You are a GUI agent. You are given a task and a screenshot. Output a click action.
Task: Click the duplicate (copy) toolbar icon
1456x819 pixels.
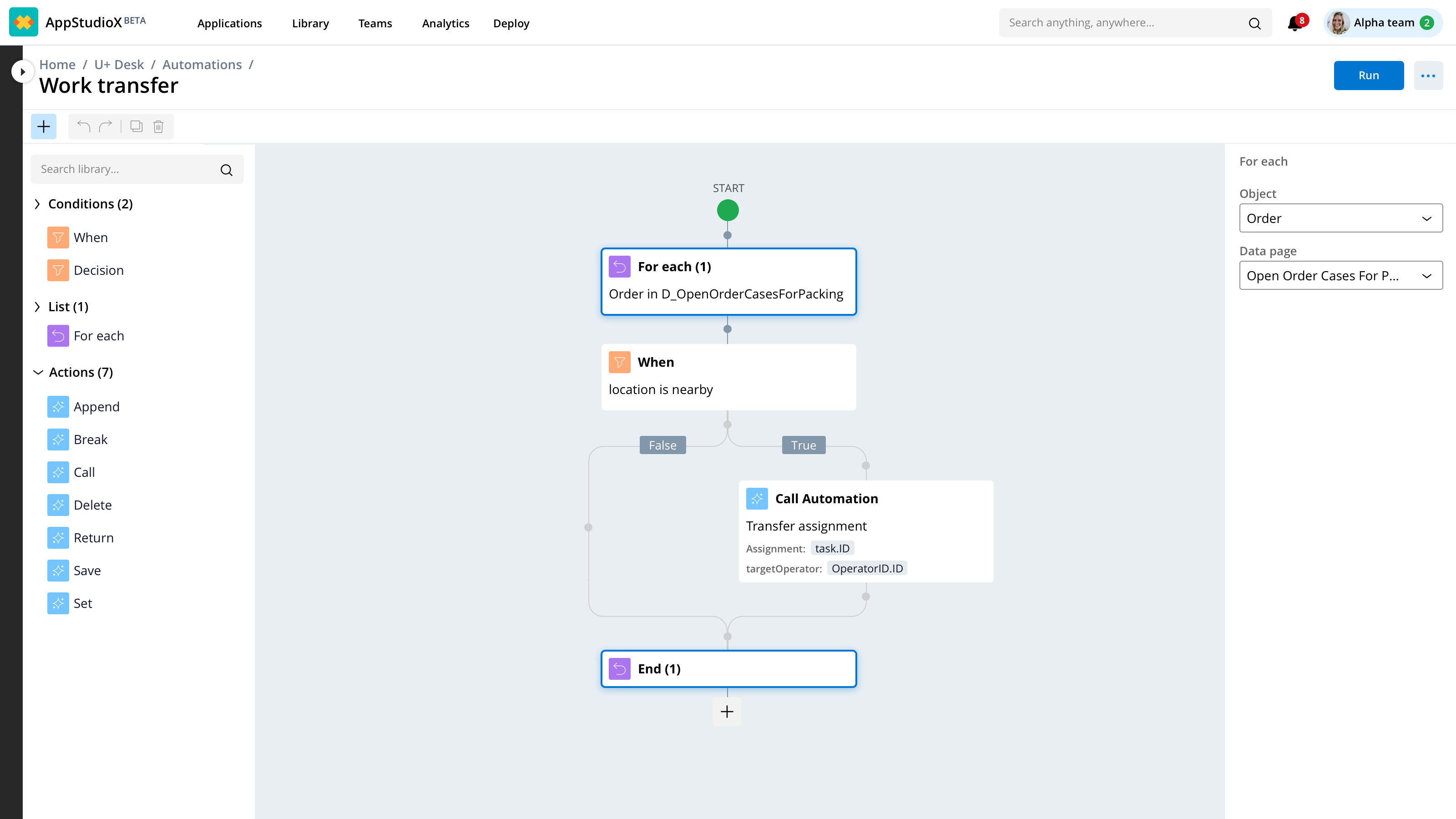[136, 126]
